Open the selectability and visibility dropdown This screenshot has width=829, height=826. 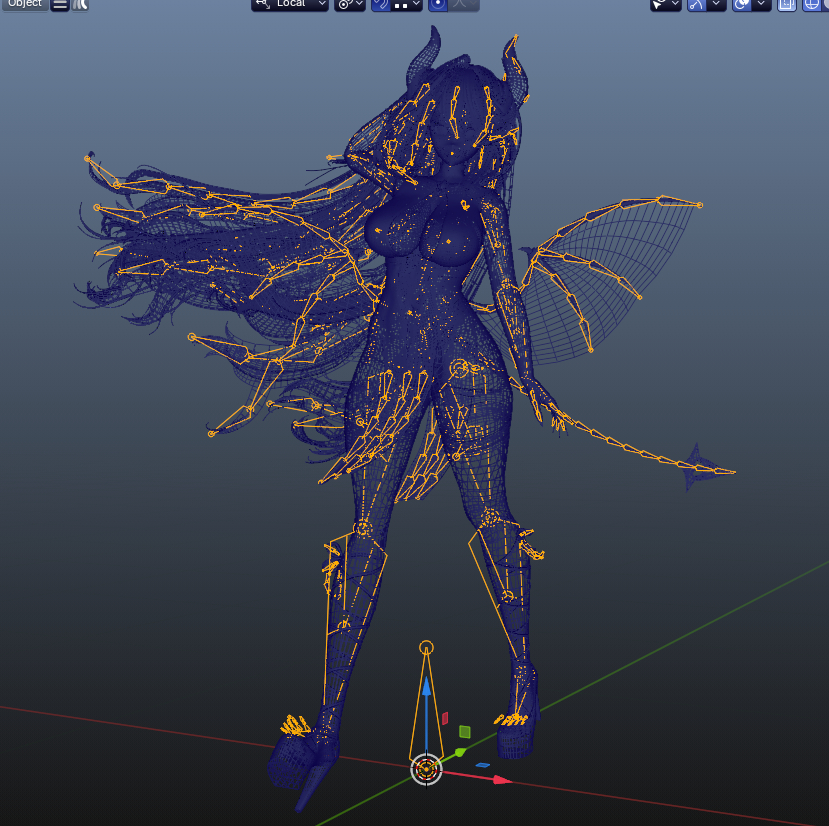point(666,4)
